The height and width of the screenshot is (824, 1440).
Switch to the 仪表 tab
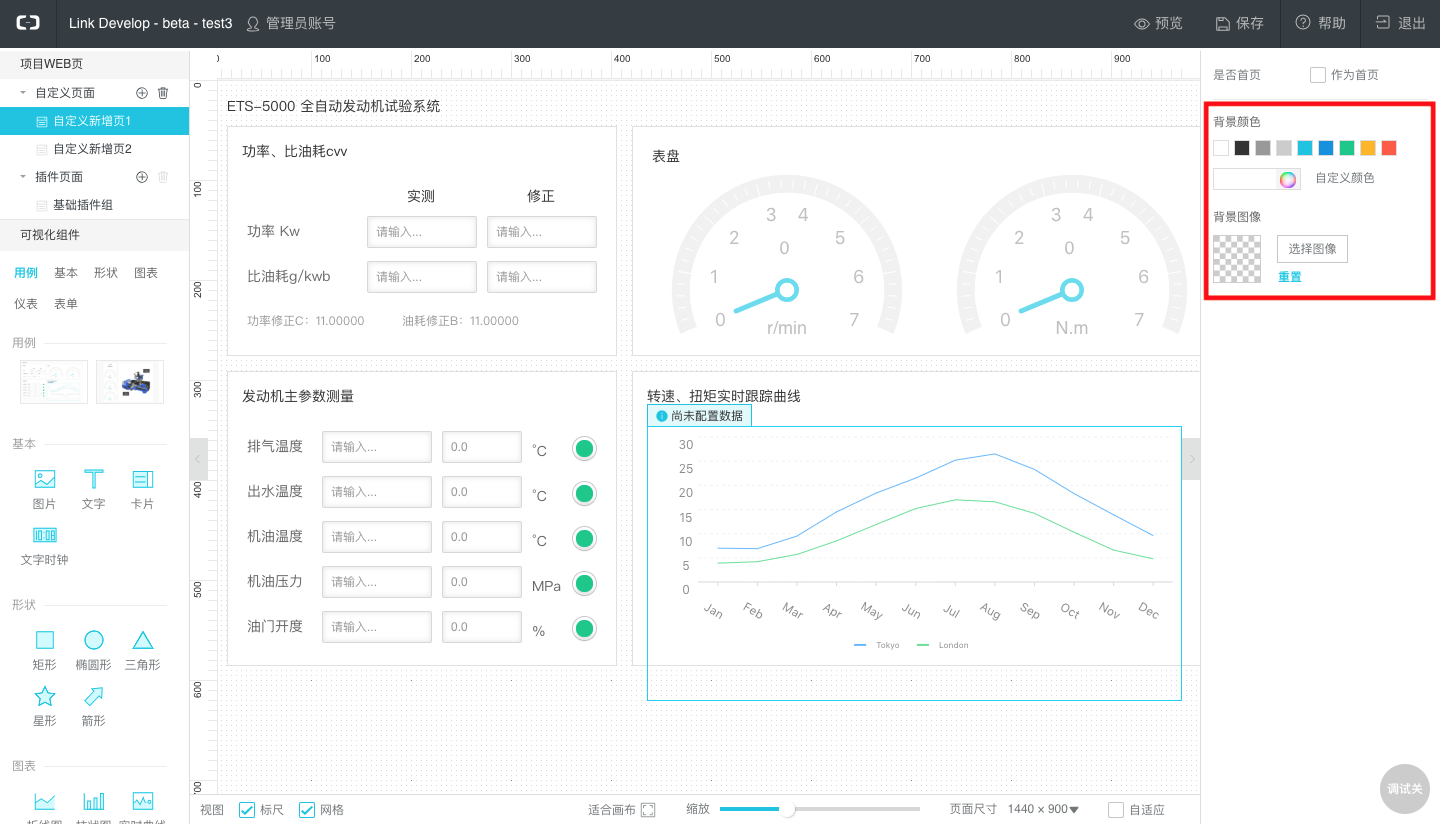coord(26,304)
